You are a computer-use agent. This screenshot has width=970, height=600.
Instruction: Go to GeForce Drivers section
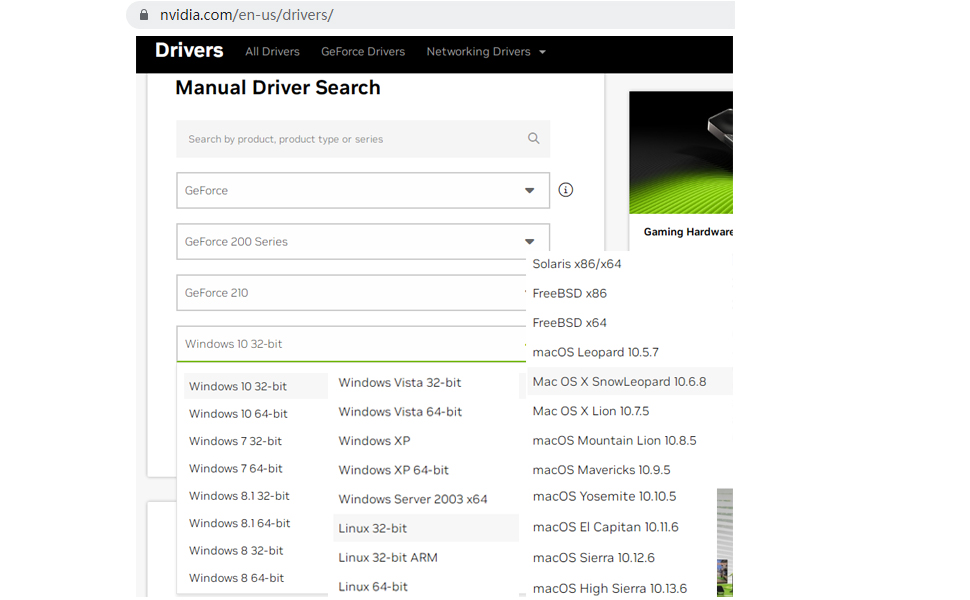pos(363,52)
